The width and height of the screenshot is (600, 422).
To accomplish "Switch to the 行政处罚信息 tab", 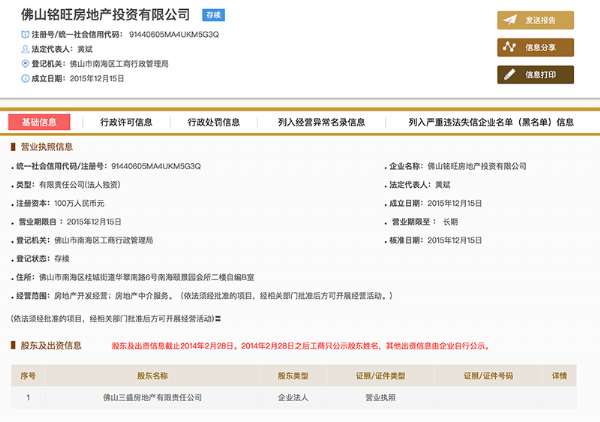I will click(x=213, y=122).
